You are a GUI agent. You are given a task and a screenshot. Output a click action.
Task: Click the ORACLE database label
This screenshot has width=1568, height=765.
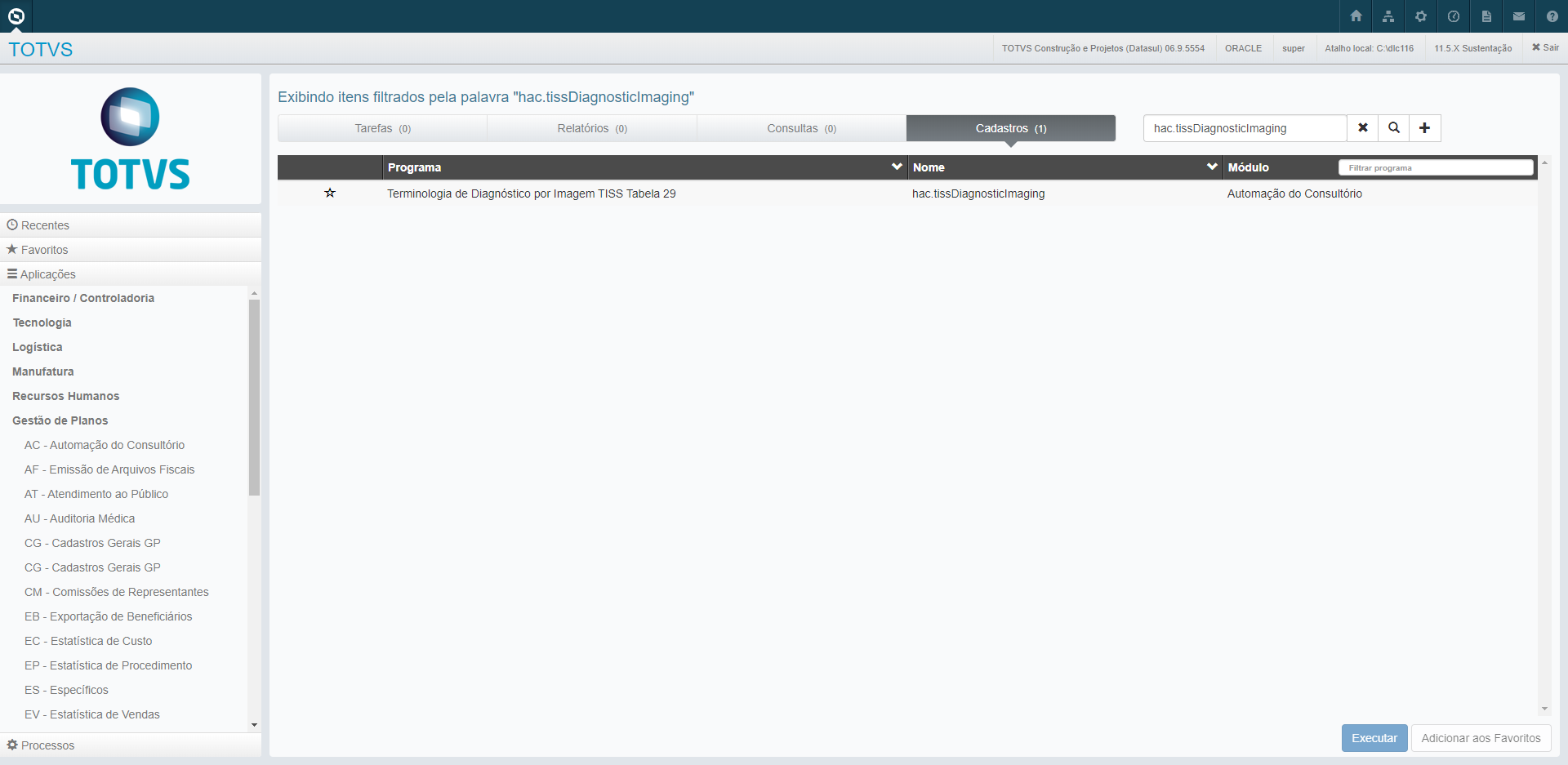tap(1243, 48)
